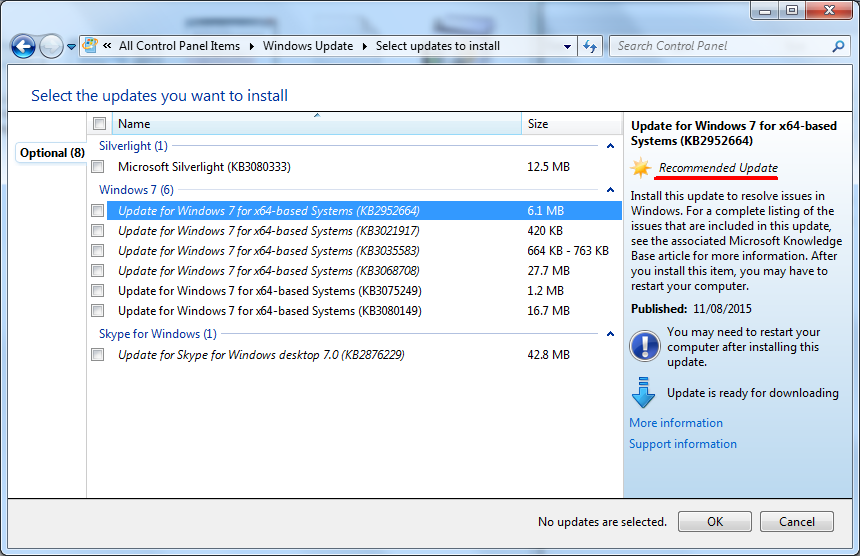Screen dimensions: 860x556
Task: Select the KB3021917 update row
Action: [x=364, y=231]
